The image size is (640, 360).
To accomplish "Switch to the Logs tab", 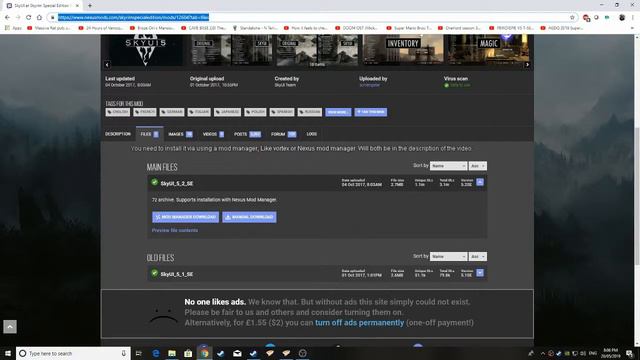I will [x=311, y=134].
